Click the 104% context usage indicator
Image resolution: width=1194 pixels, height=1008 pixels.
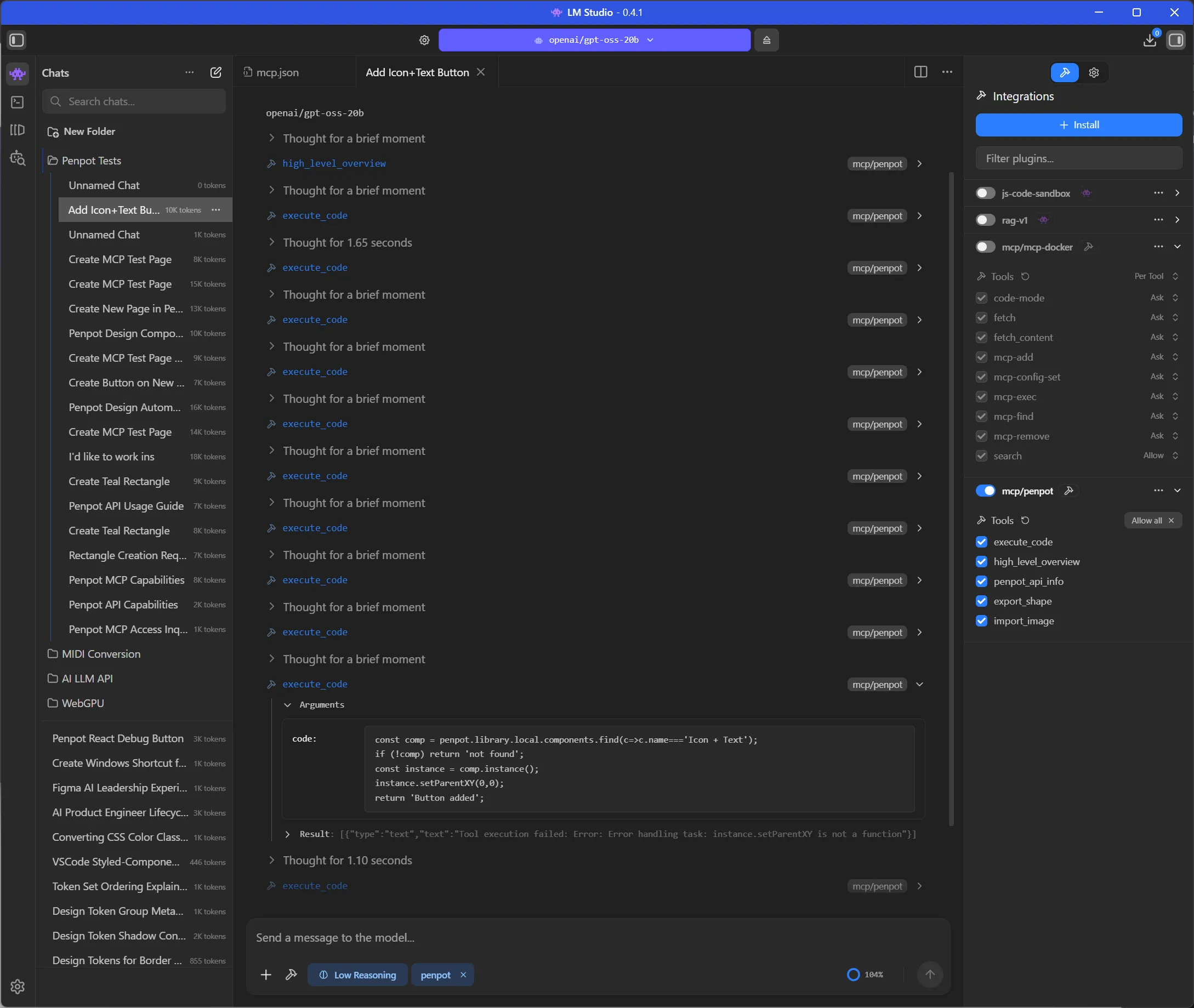(865, 974)
